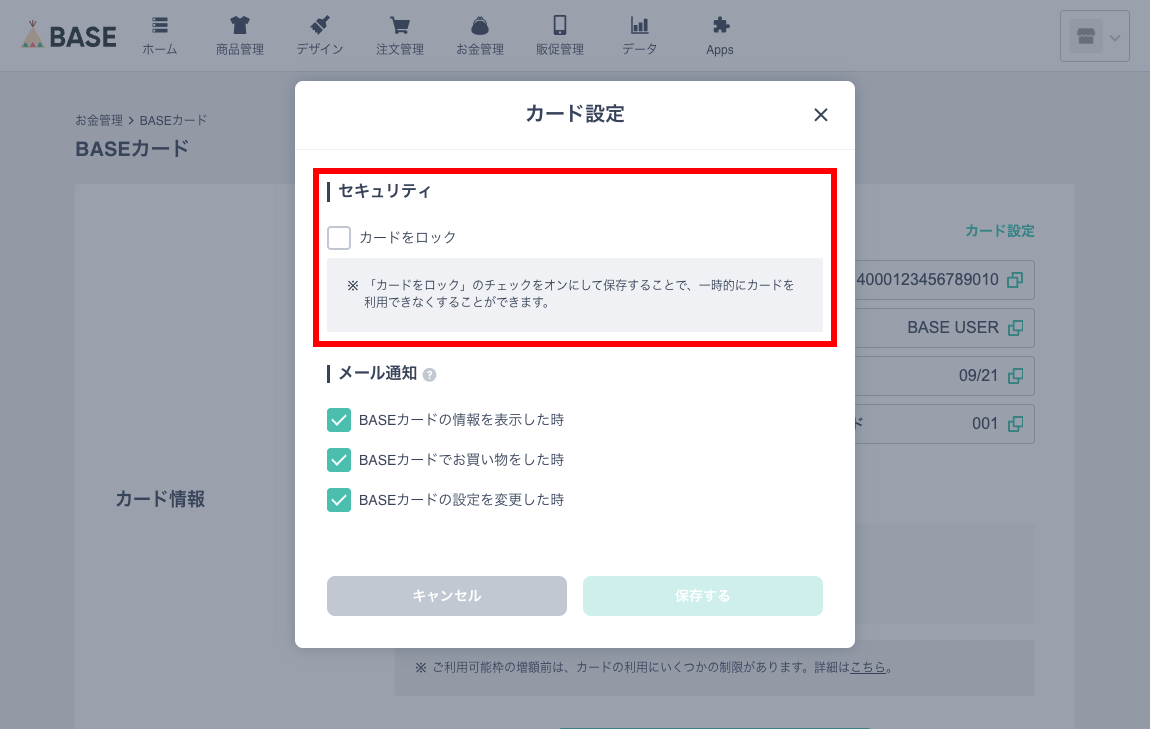
Task: Uncheck BASEカードの情報を表示した時
Action: (339, 420)
